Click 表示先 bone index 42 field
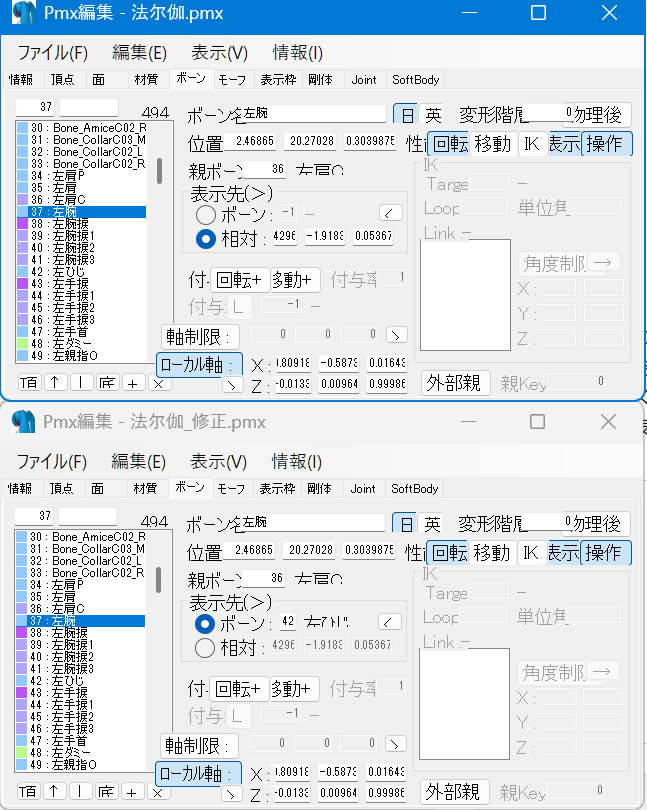Viewport: 647px width, 810px height. [x=288, y=621]
